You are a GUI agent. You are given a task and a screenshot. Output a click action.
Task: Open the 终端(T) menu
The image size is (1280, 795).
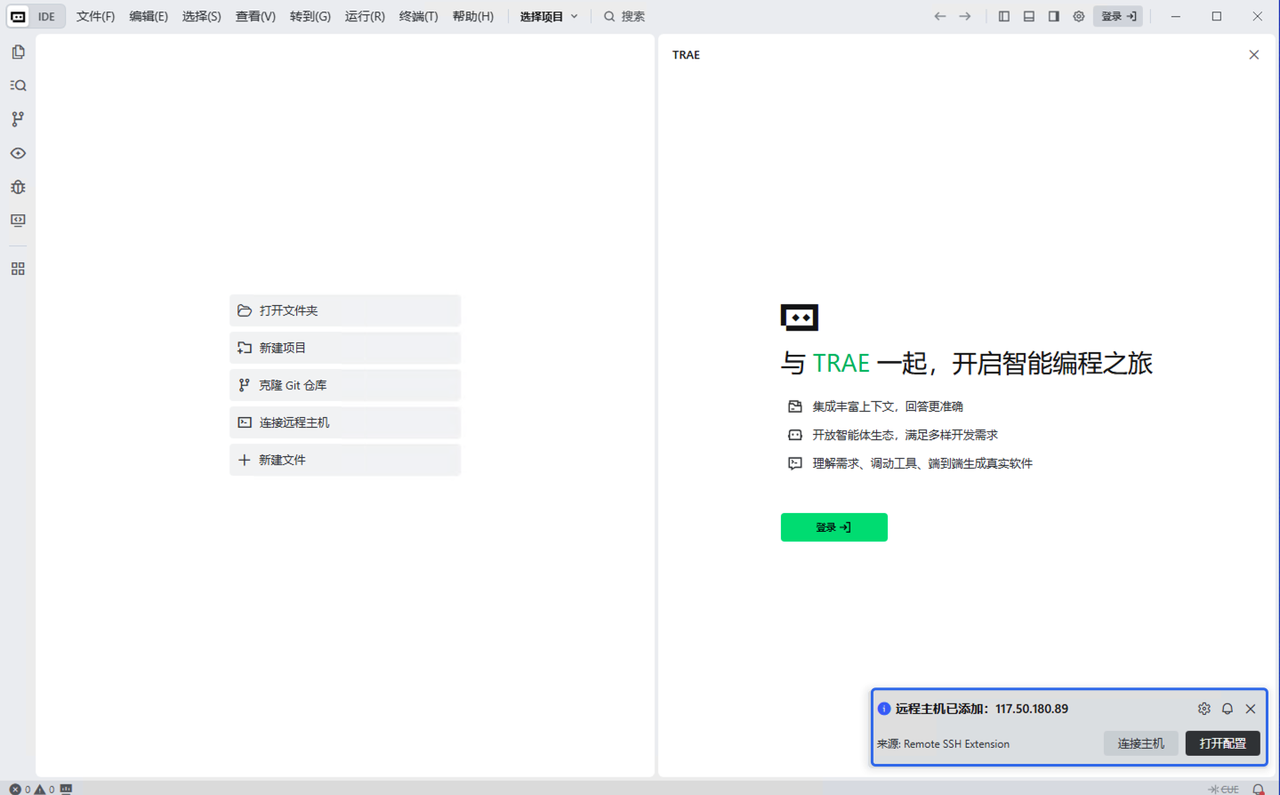[x=418, y=16]
